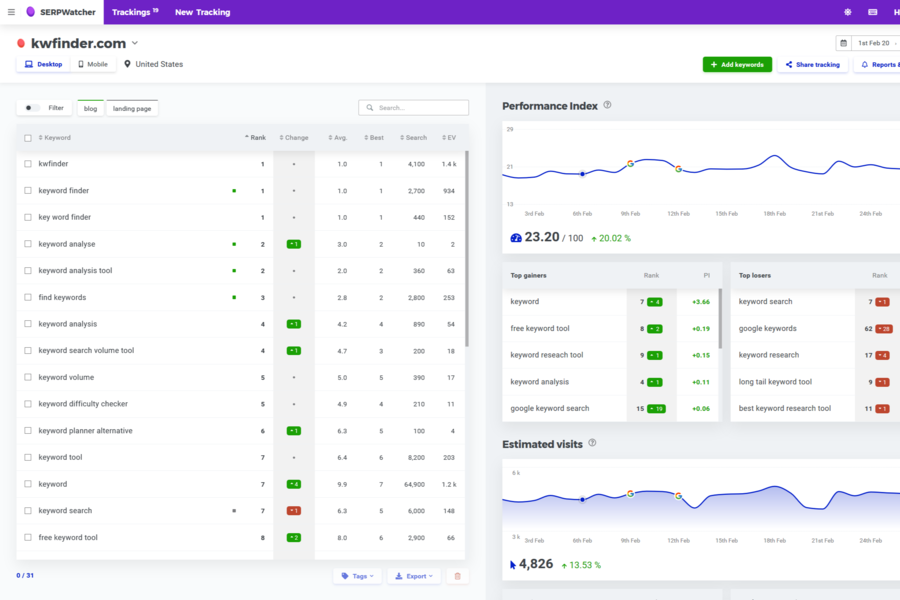The width and height of the screenshot is (900, 600).
Task: Tick the checkbox for keyword analyse
Action: click(28, 244)
